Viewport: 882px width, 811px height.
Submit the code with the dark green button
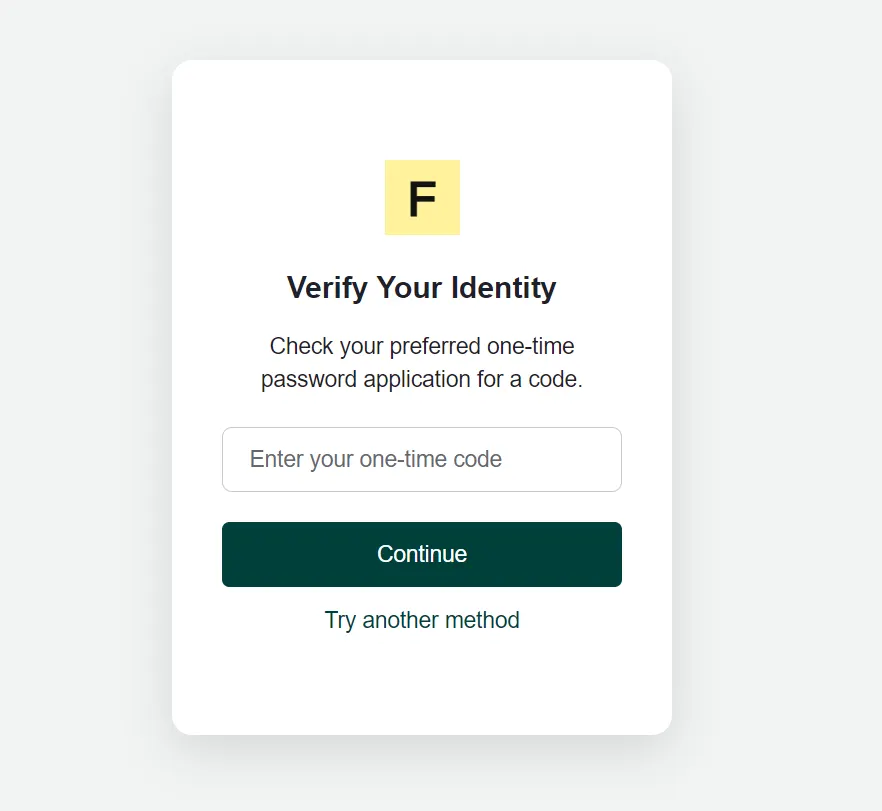point(422,554)
